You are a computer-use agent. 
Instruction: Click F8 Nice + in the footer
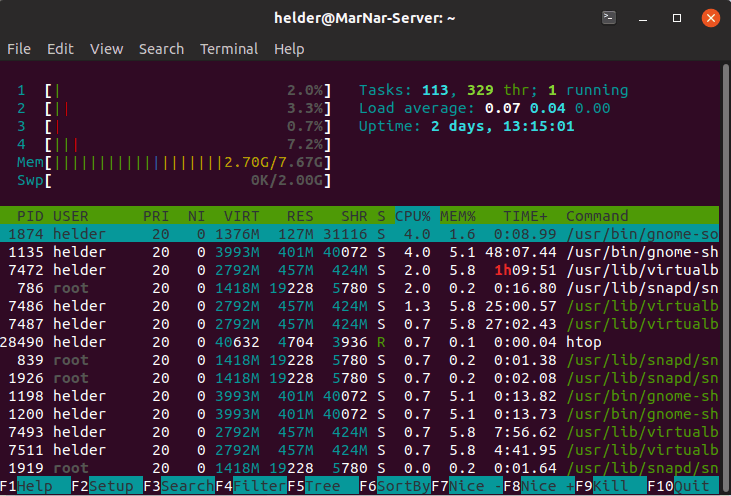pos(539,486)
